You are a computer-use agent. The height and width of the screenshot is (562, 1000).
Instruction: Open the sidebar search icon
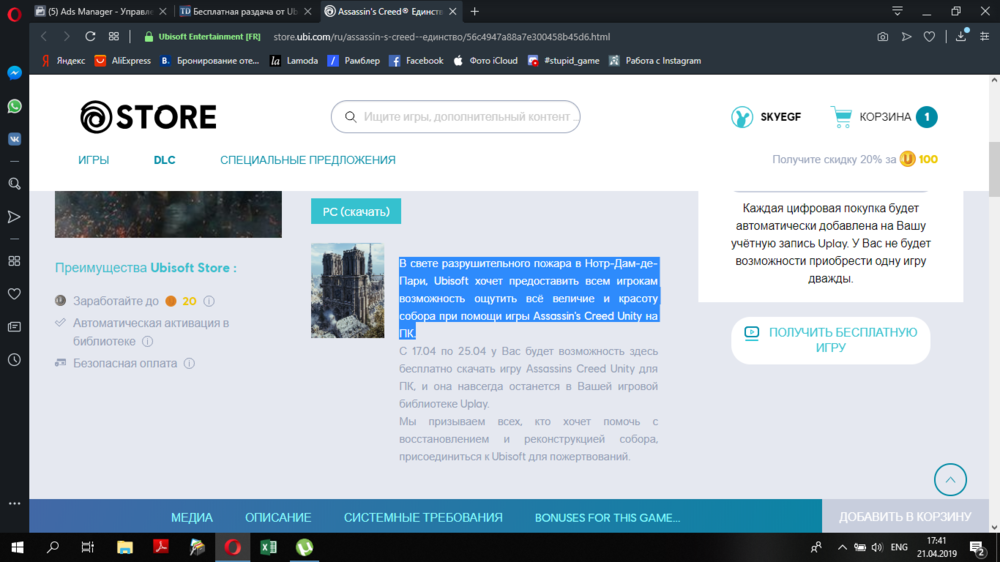(x=14, y=184)
